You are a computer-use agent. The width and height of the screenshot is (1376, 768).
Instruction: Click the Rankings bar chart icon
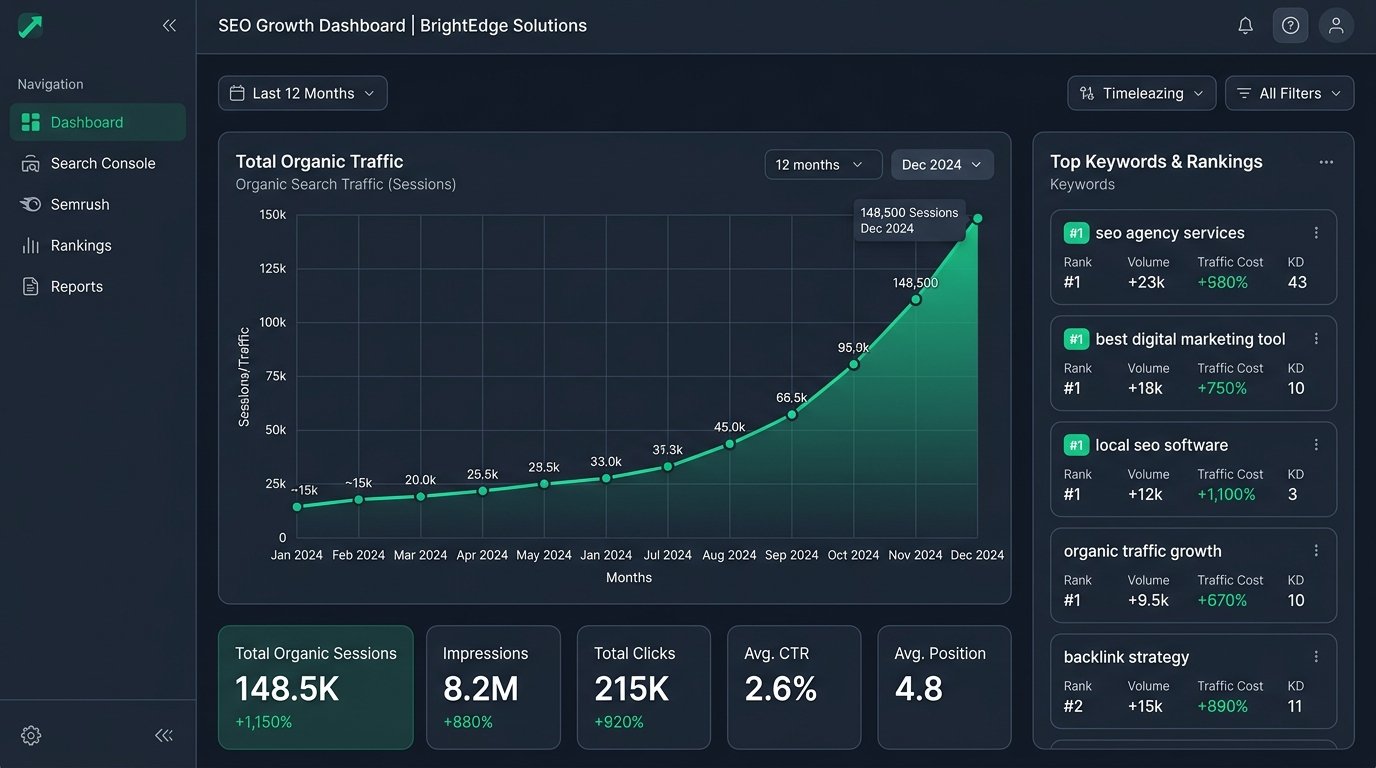(31, 245)
